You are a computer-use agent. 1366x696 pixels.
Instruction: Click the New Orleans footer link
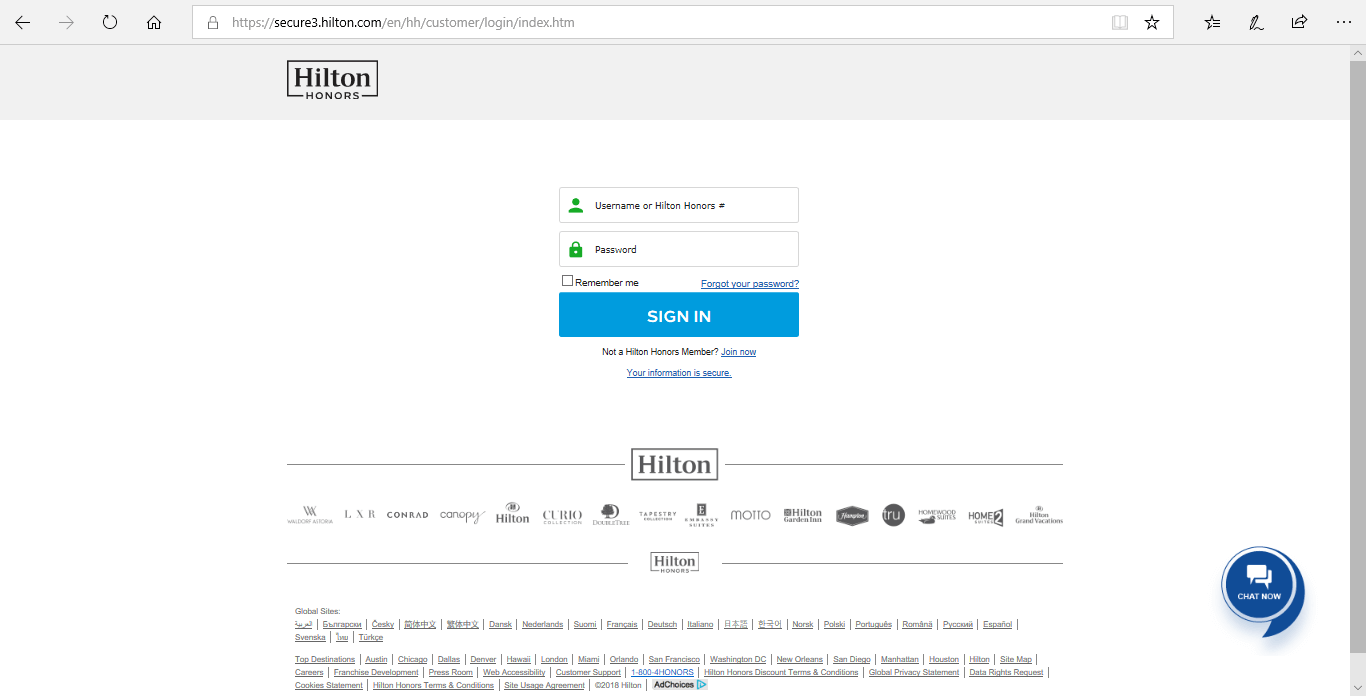click(800, 659)
